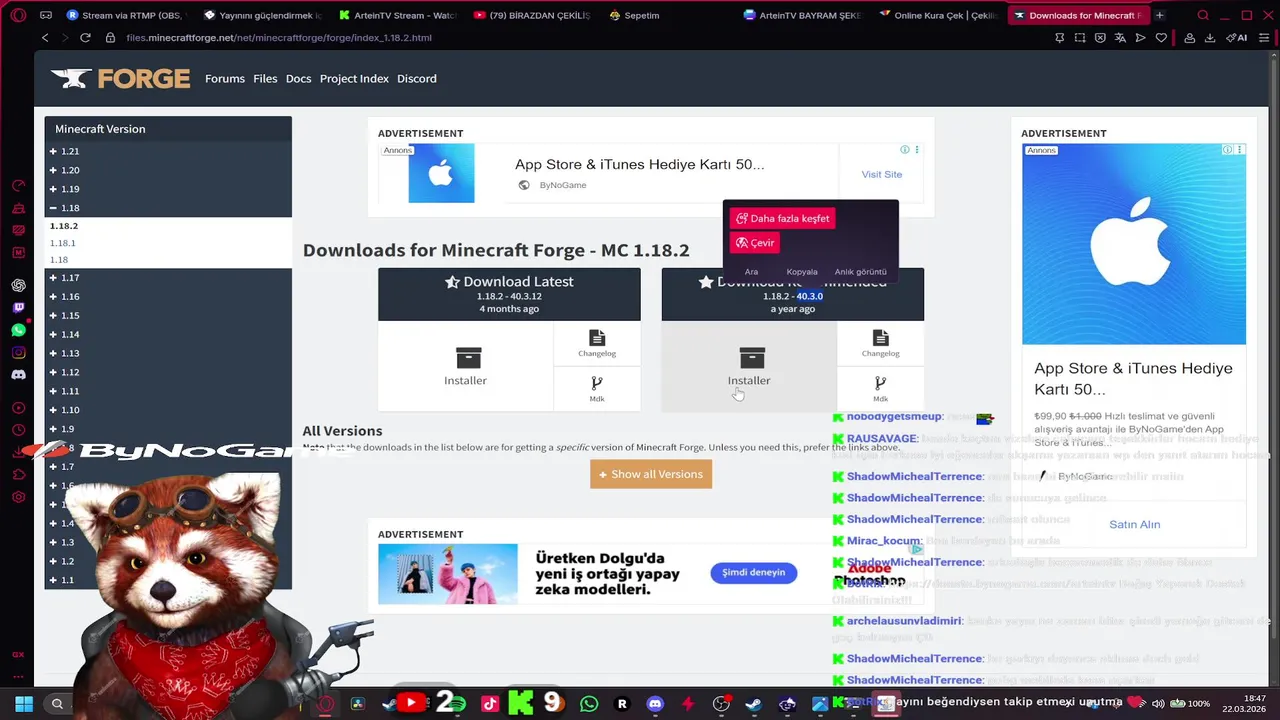Open Twitch in the Opera sidebar
Viewport: 1280px width, 720px height.
18,308
